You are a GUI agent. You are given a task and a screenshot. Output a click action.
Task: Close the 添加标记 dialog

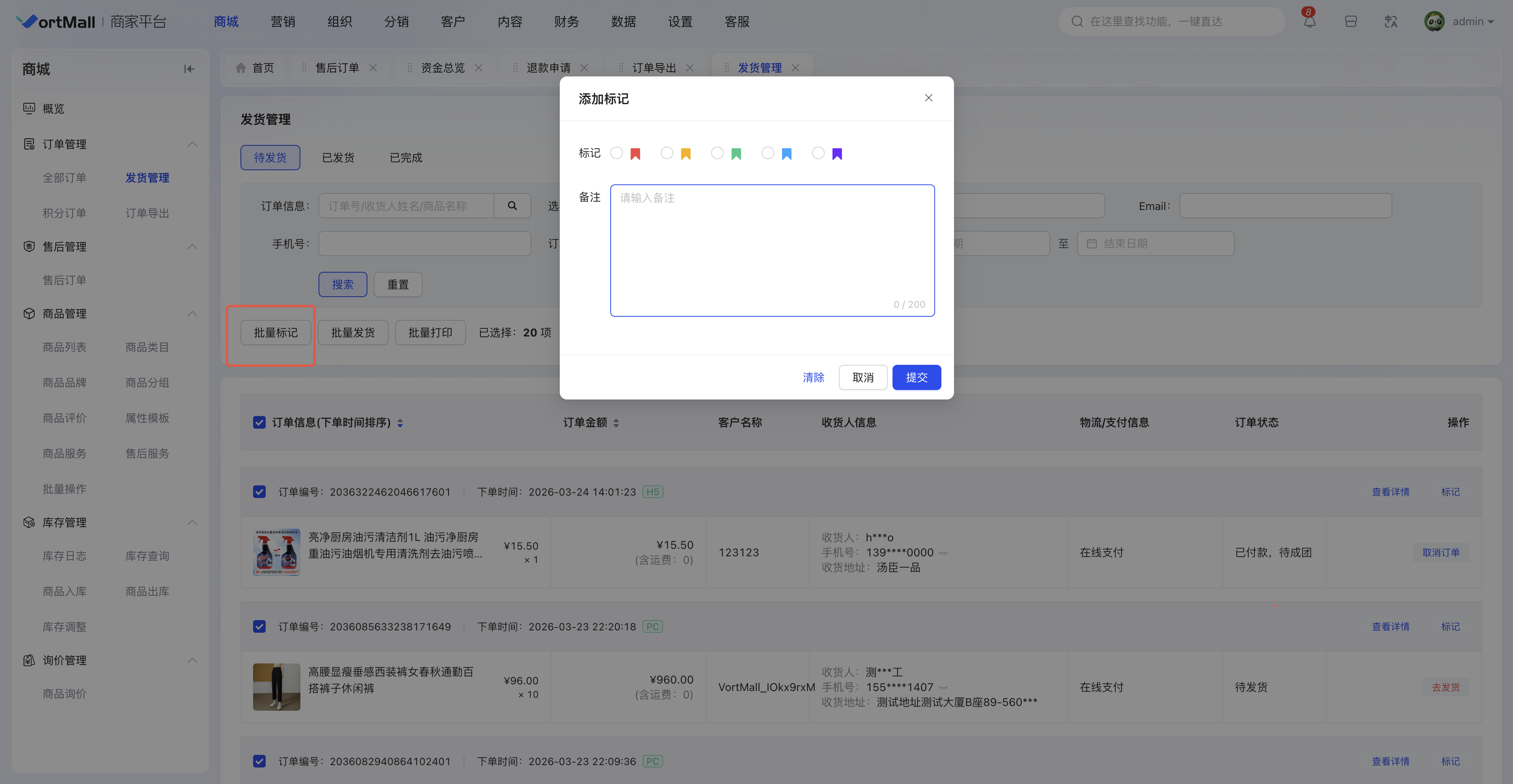tap(928, 98)
